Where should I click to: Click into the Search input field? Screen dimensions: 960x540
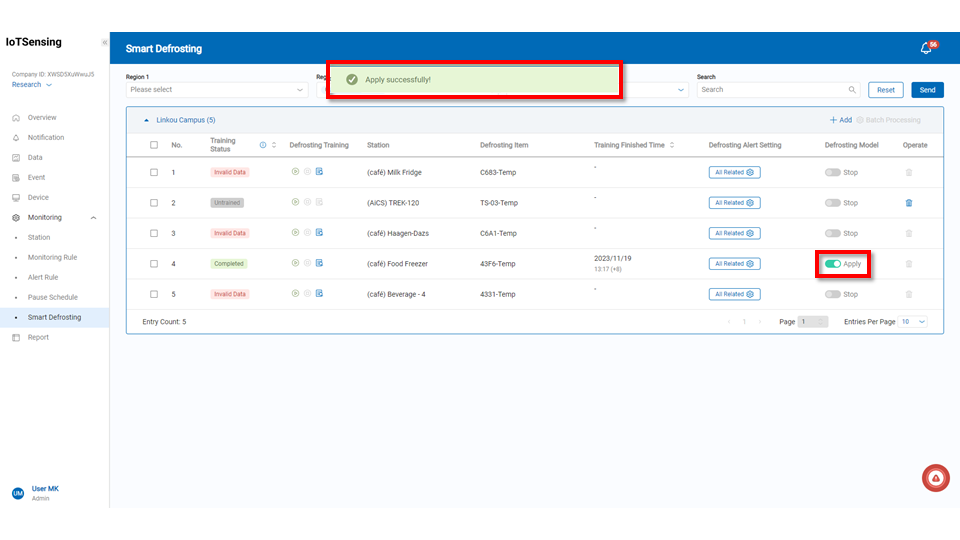(x=770, y=90)
